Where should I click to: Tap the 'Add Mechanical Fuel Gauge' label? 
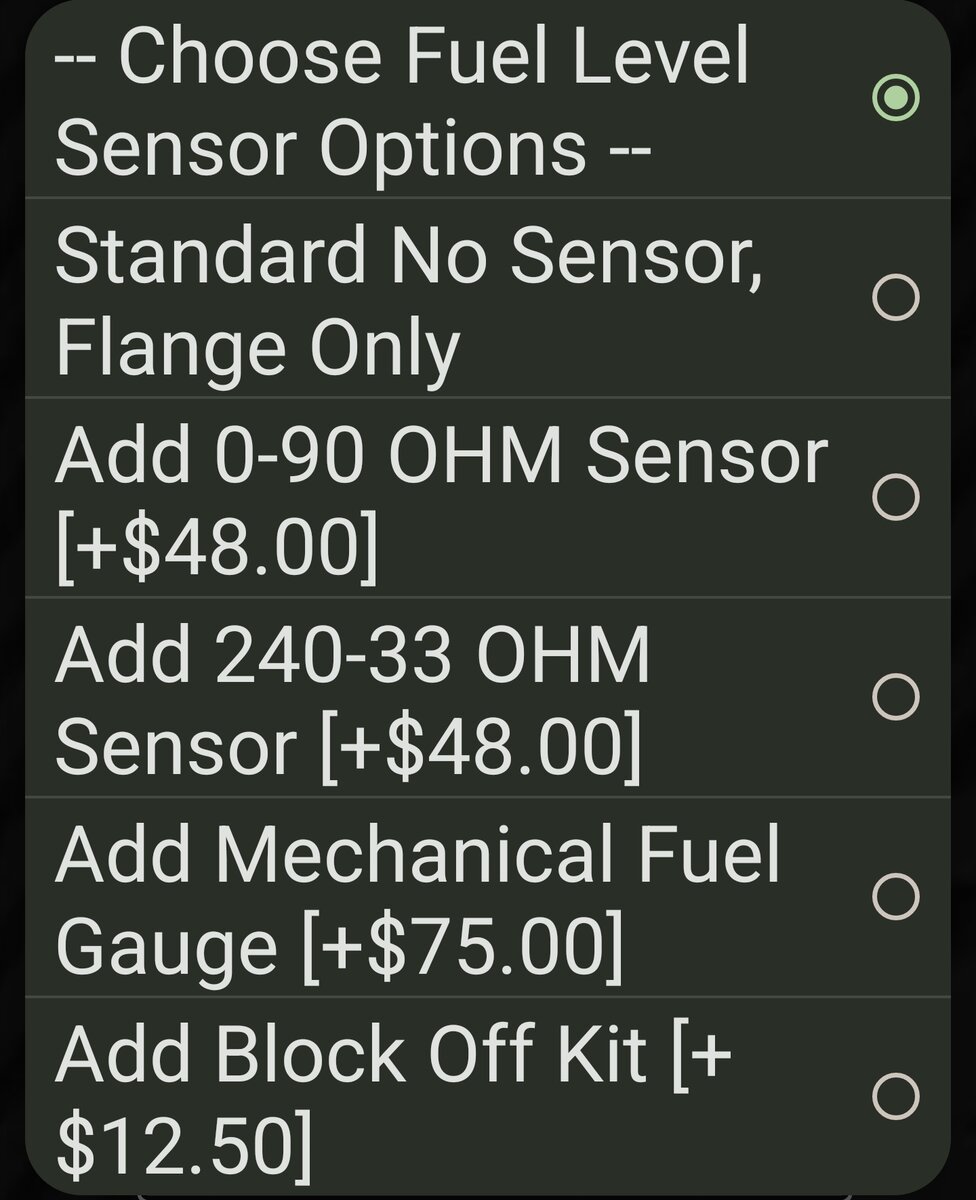[417, 856]
